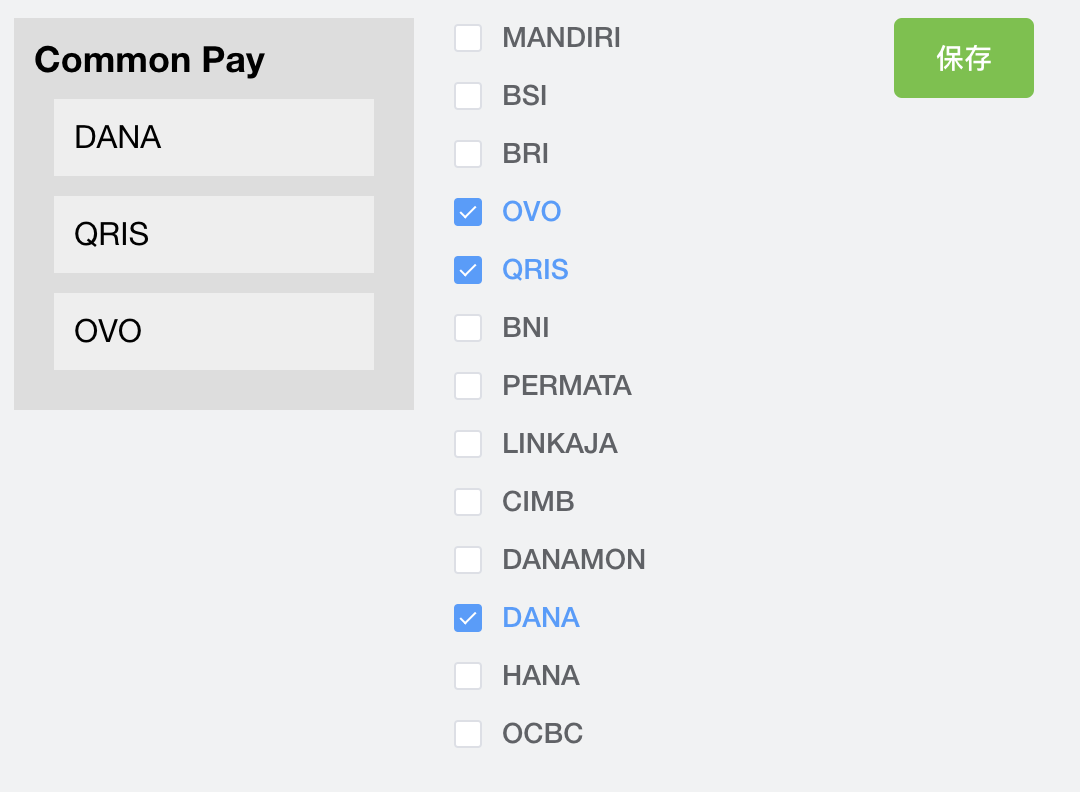Click the blue OVO label
The image size is (1080, 792).
(531, 212)
